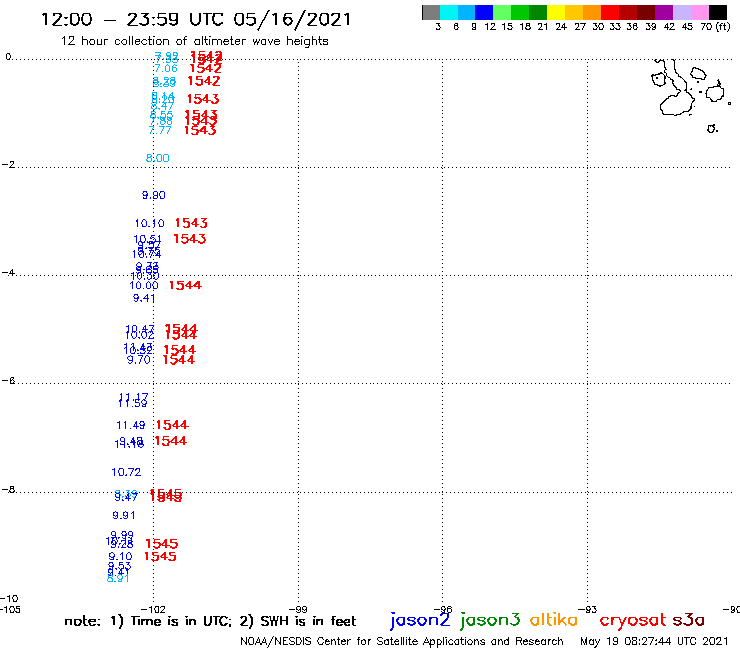This screenshot has height=650, width=740.
Task: Click the note about UTC time and SWH in feet
Action: coord(210,621)
